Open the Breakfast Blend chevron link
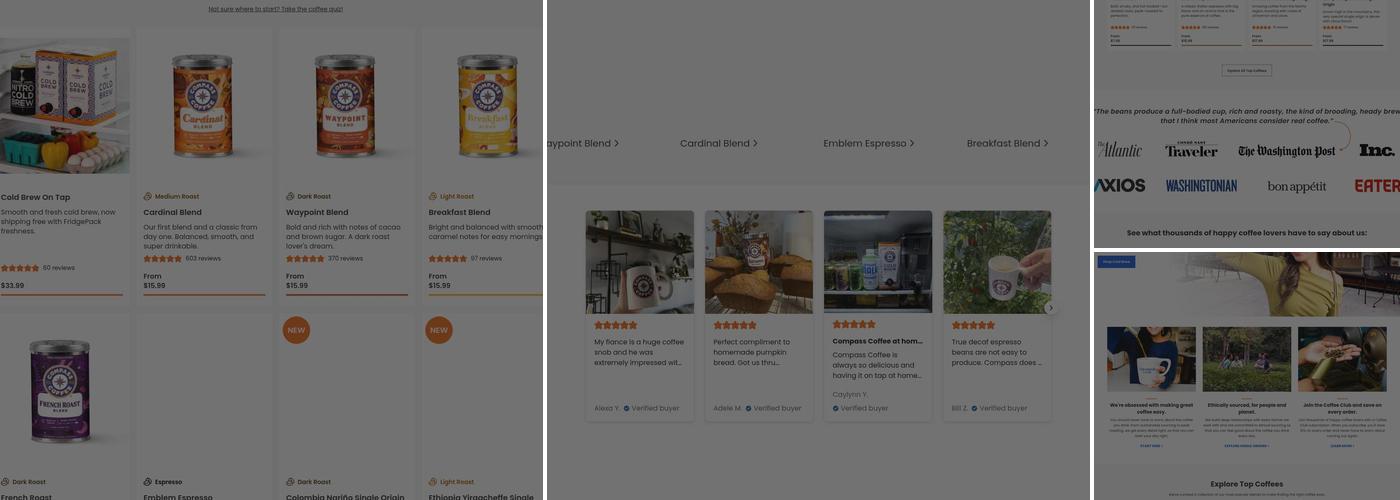 tap(1007, 143)
